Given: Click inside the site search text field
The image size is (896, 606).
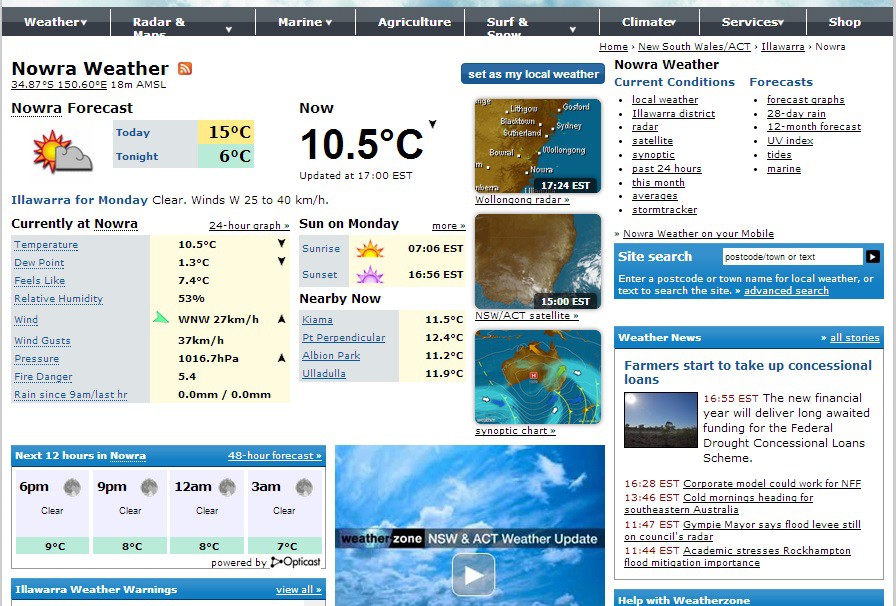Looking at the screenshot, I should [793, 257].
